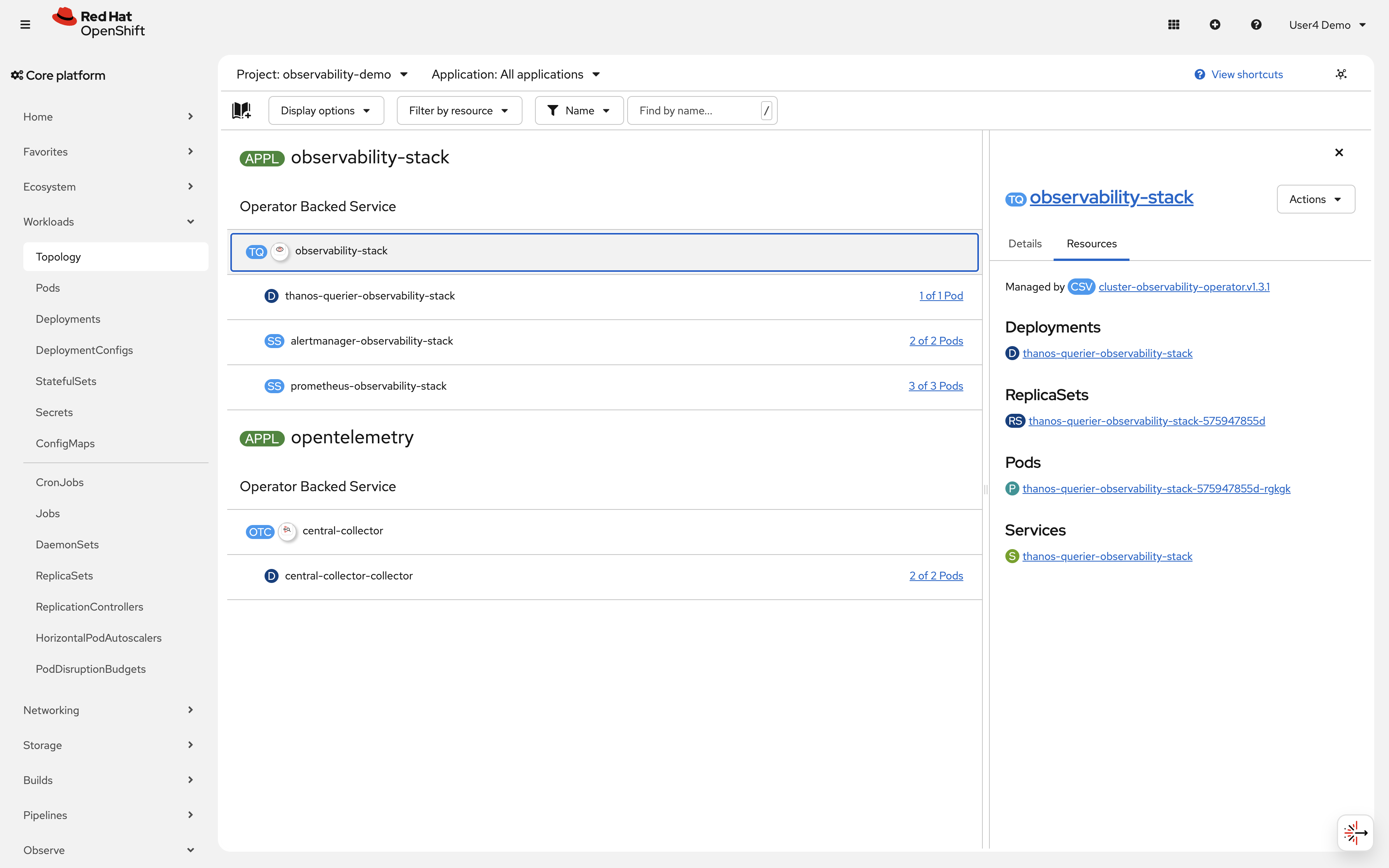Click the Add to Project quick search book icon
The image size is (1389, 868).
coord(241,110)
